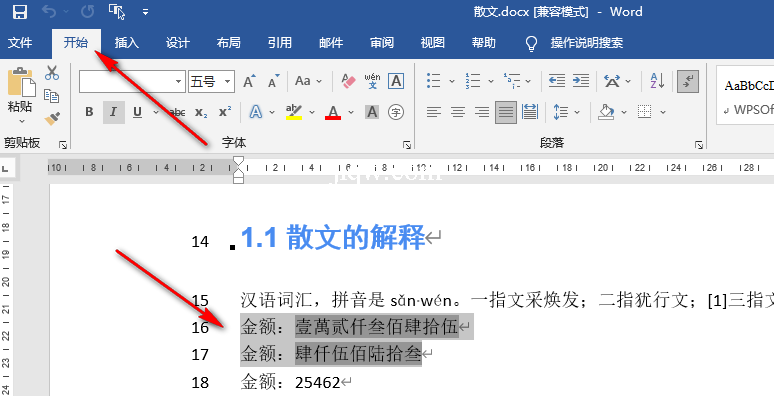Click the Format Painter brush icon
Image resolution: width=774 pixels, height=396 pixels.
(52, 119)
